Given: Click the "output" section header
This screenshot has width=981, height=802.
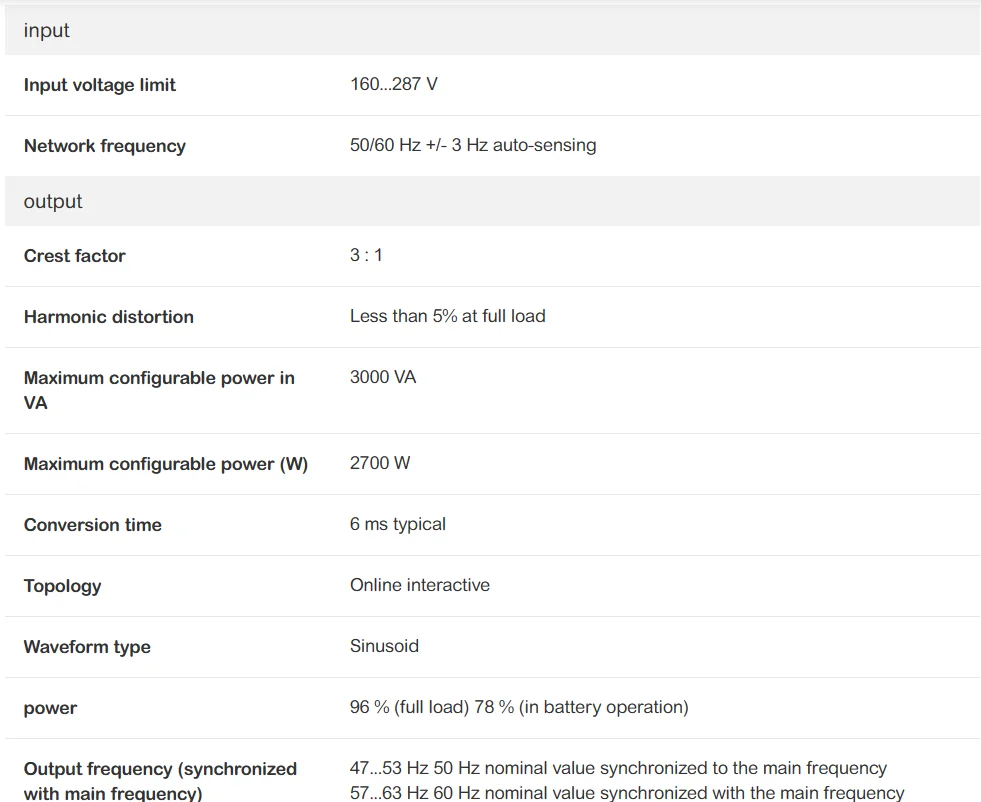Looking at the screenshot, I should (x=53, y=202).
